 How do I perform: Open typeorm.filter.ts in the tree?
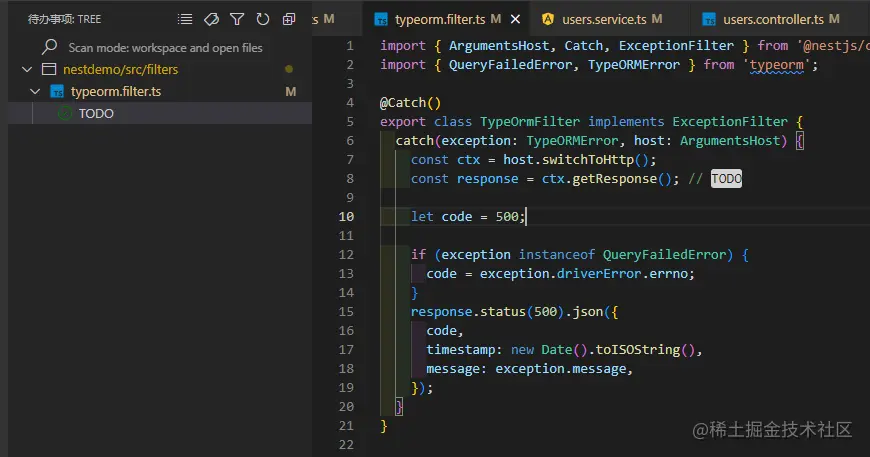pyautogui.click(x=116, y=92)
